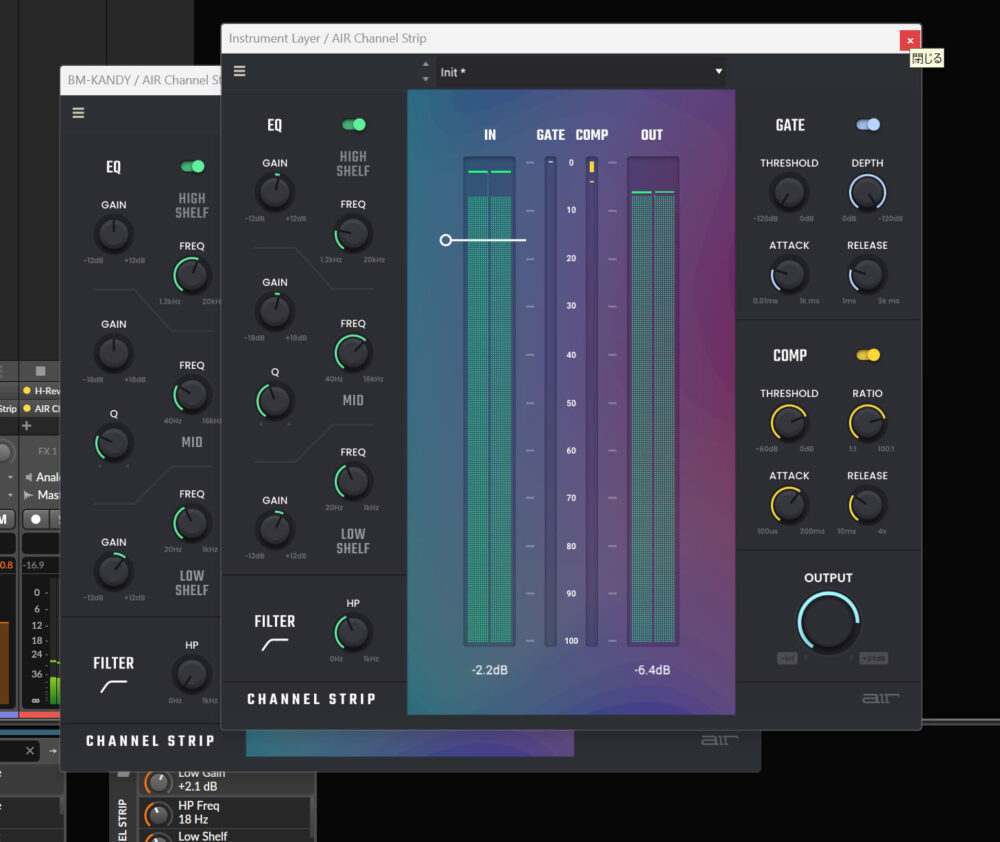Click Mid Q knob in Instrument Layer

pos(275,401)
